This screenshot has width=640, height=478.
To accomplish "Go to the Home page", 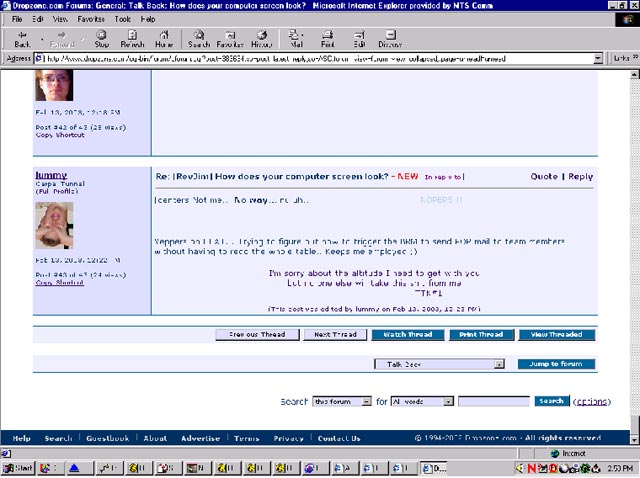I will click(x=164, y=38).
